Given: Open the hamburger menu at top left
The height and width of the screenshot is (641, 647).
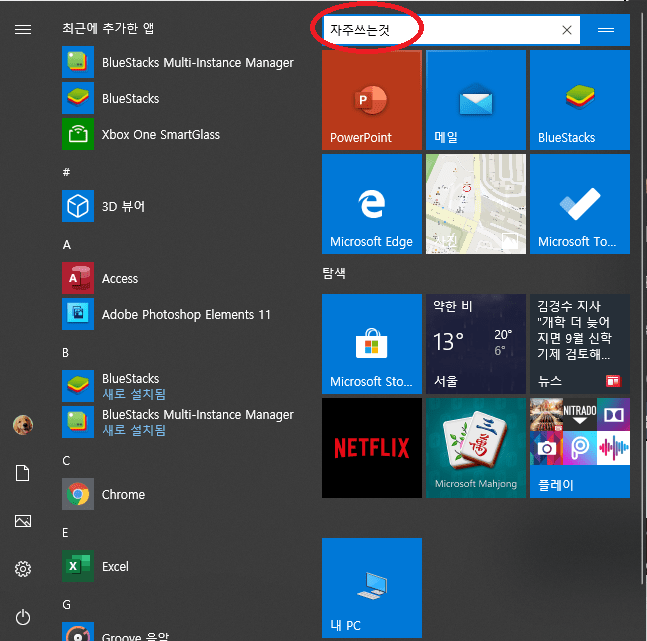Looking at the screenshot, I should [x=23, y=29].
